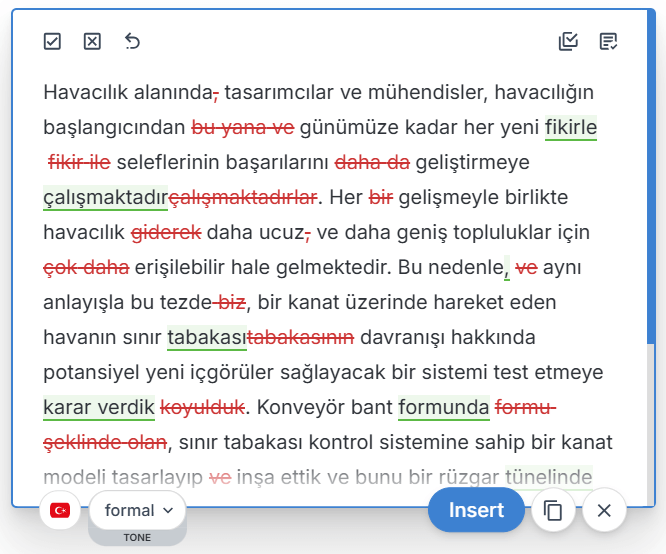Click the struck-through word "koyulduk"

point(202,407)
